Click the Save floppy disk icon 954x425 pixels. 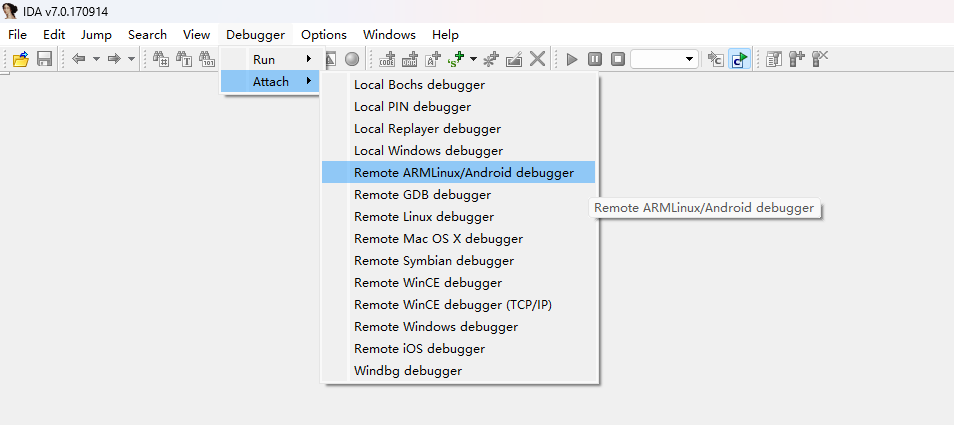44,59
